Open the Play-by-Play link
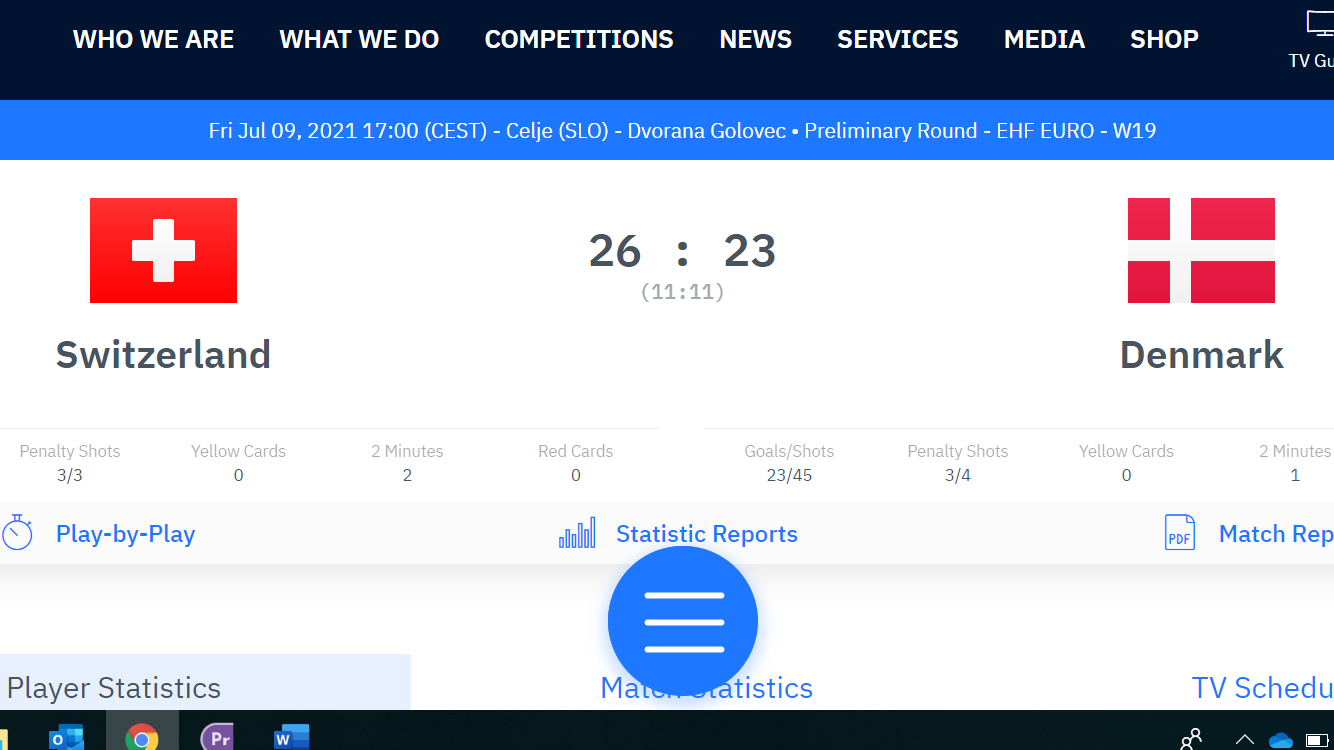1334x750 pixels. pos(125,534)
